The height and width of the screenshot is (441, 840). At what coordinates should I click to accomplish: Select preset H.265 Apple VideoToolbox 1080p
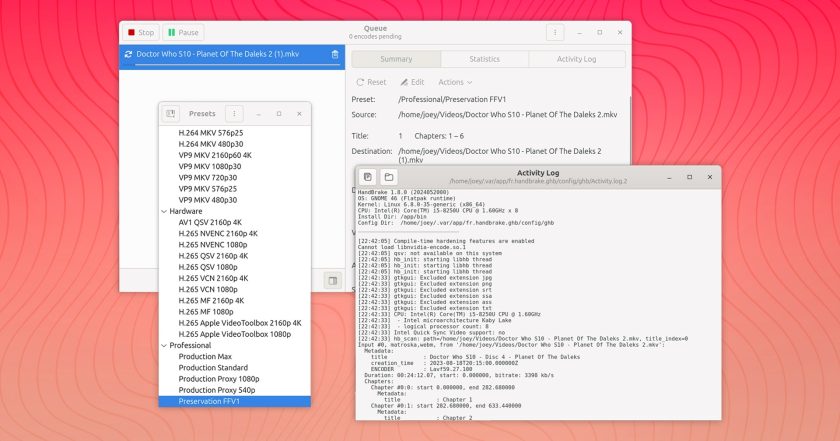pos(235,334)
